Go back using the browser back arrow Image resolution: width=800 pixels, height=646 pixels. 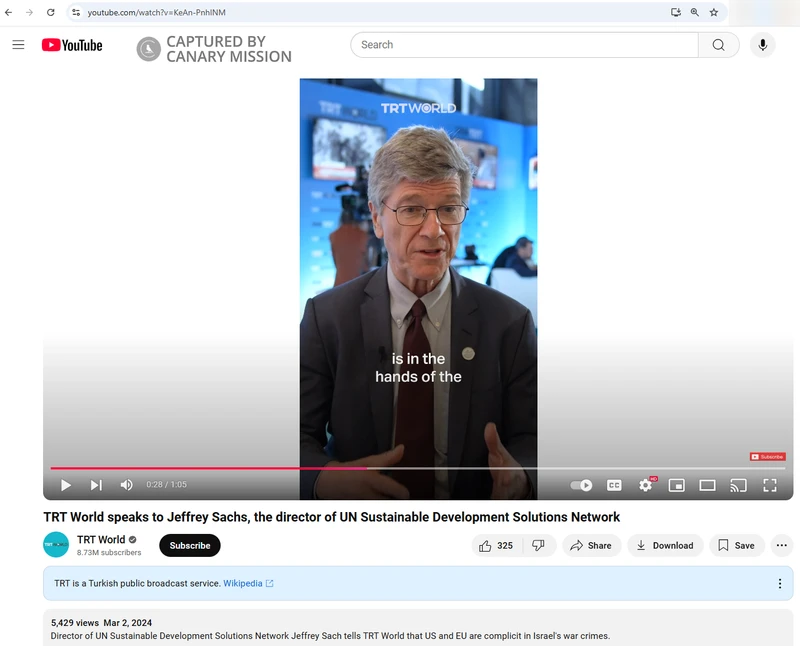(x=8, y=12)
